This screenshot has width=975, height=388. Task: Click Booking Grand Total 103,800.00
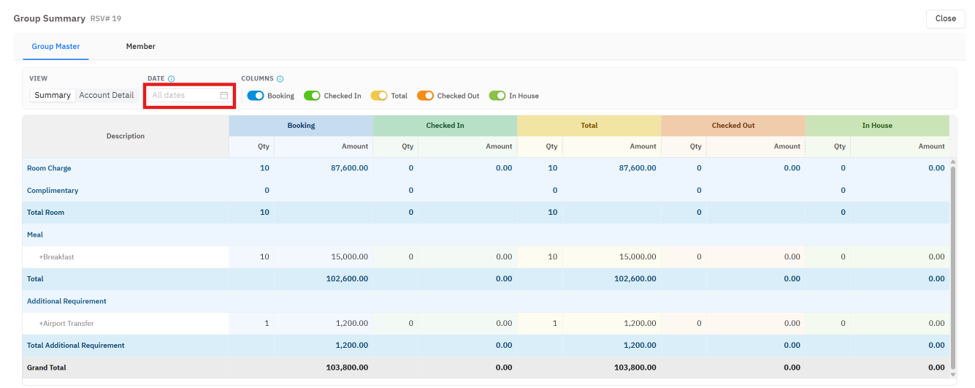tap(347, 367)
